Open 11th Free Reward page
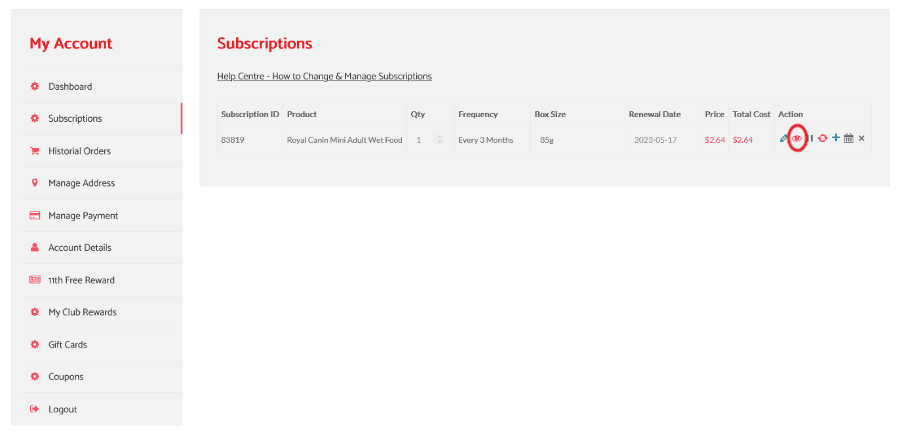 click(x=81, y=280)
